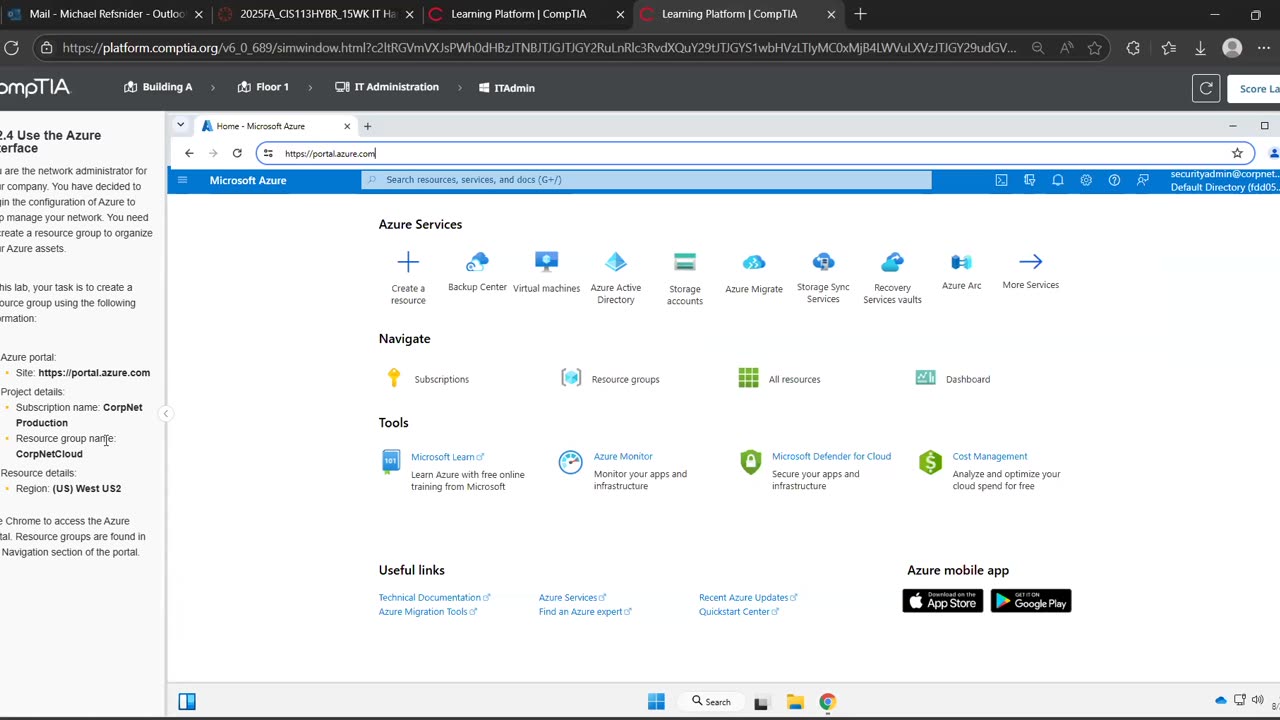The height and width of the screenshot is (720, 1280).
Task: Open File Explorer from the taskbar
Action: coord(795,702)
